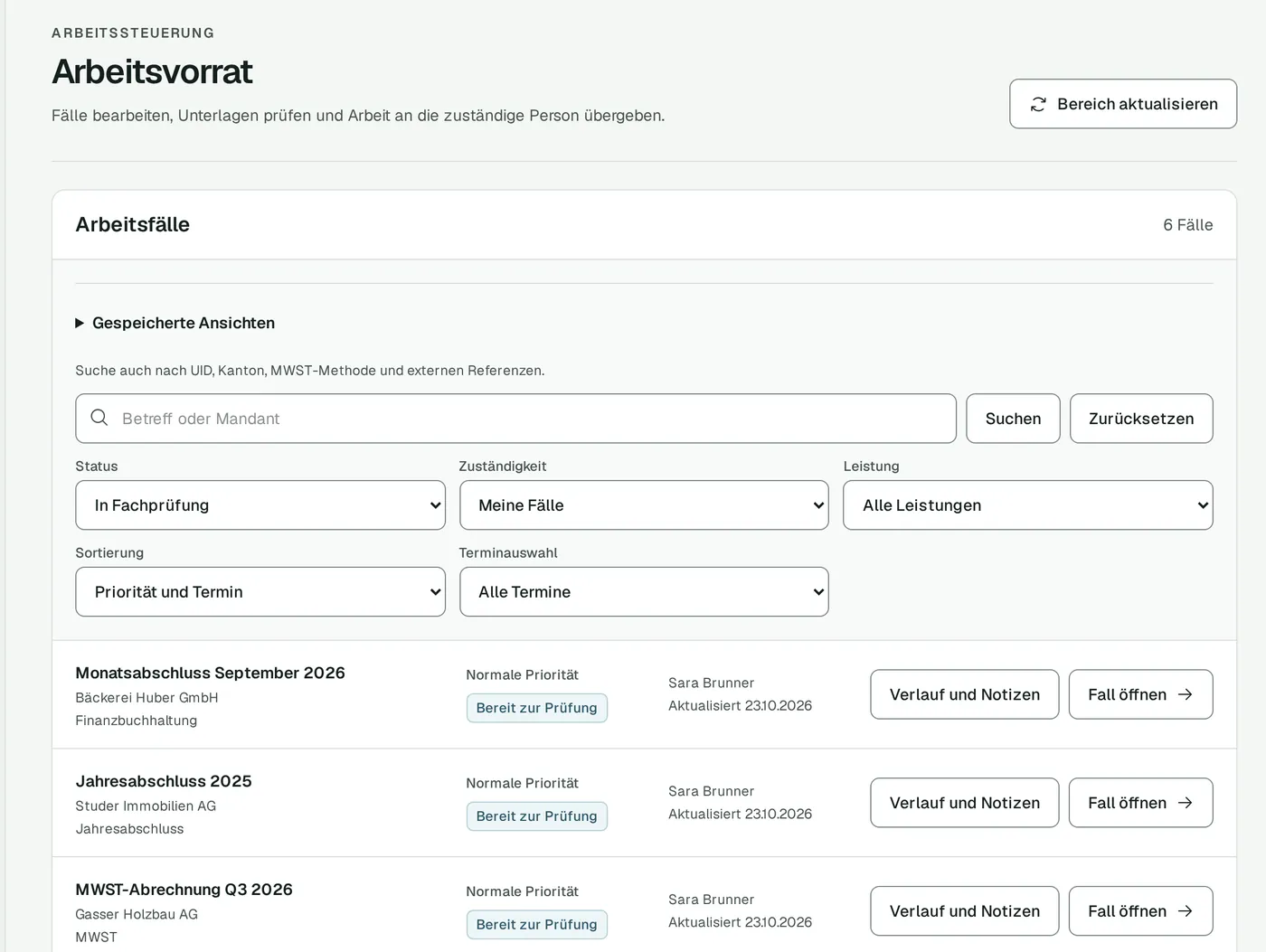The width and height of the screenshot is (1266, 952).
Task: Click Bereit zur Prüfung badge for Bäckerei Huber
Action: click(537, 708)
